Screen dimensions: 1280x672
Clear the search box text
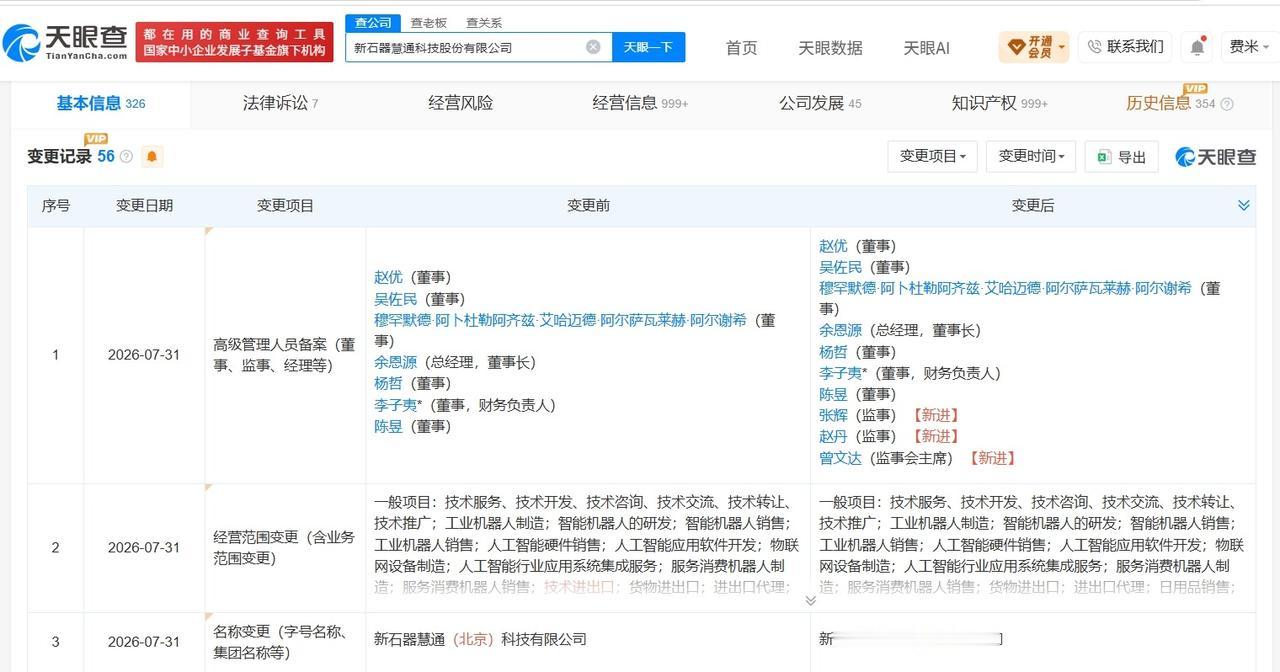tap(593, 47)
